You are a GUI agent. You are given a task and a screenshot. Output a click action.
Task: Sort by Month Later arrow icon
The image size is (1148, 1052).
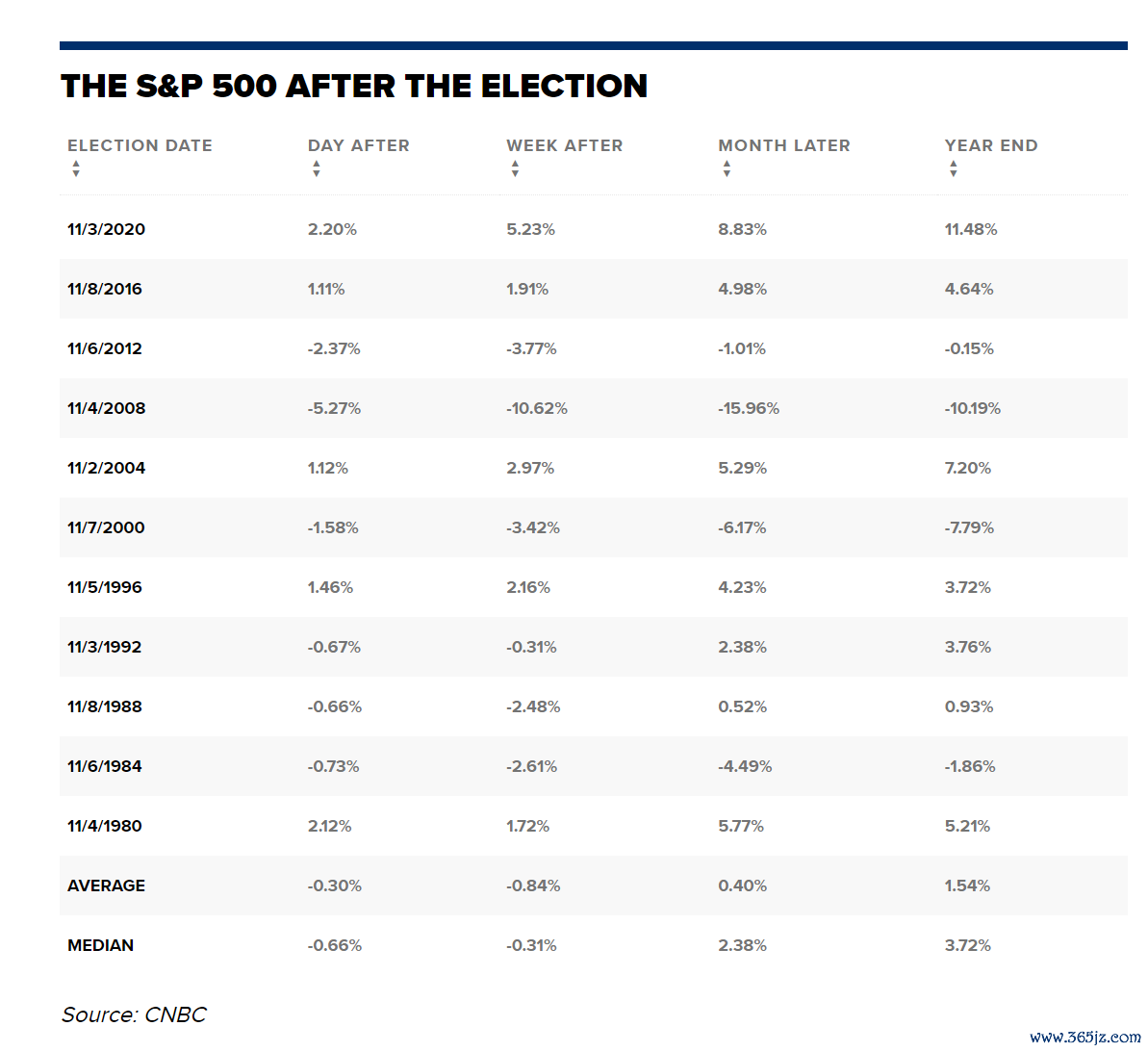727,169
